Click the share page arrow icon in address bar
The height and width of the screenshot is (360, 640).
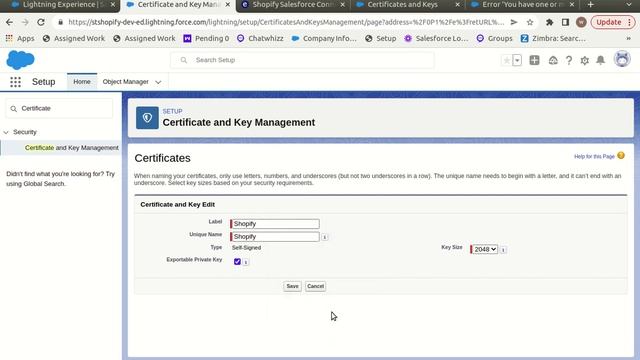tap(514, 22)
